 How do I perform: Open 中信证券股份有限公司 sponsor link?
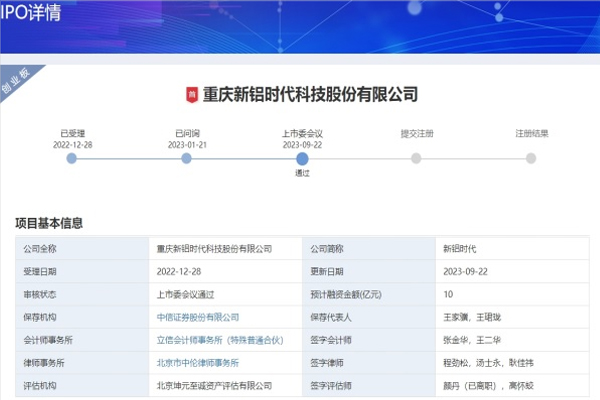point(198,317)
